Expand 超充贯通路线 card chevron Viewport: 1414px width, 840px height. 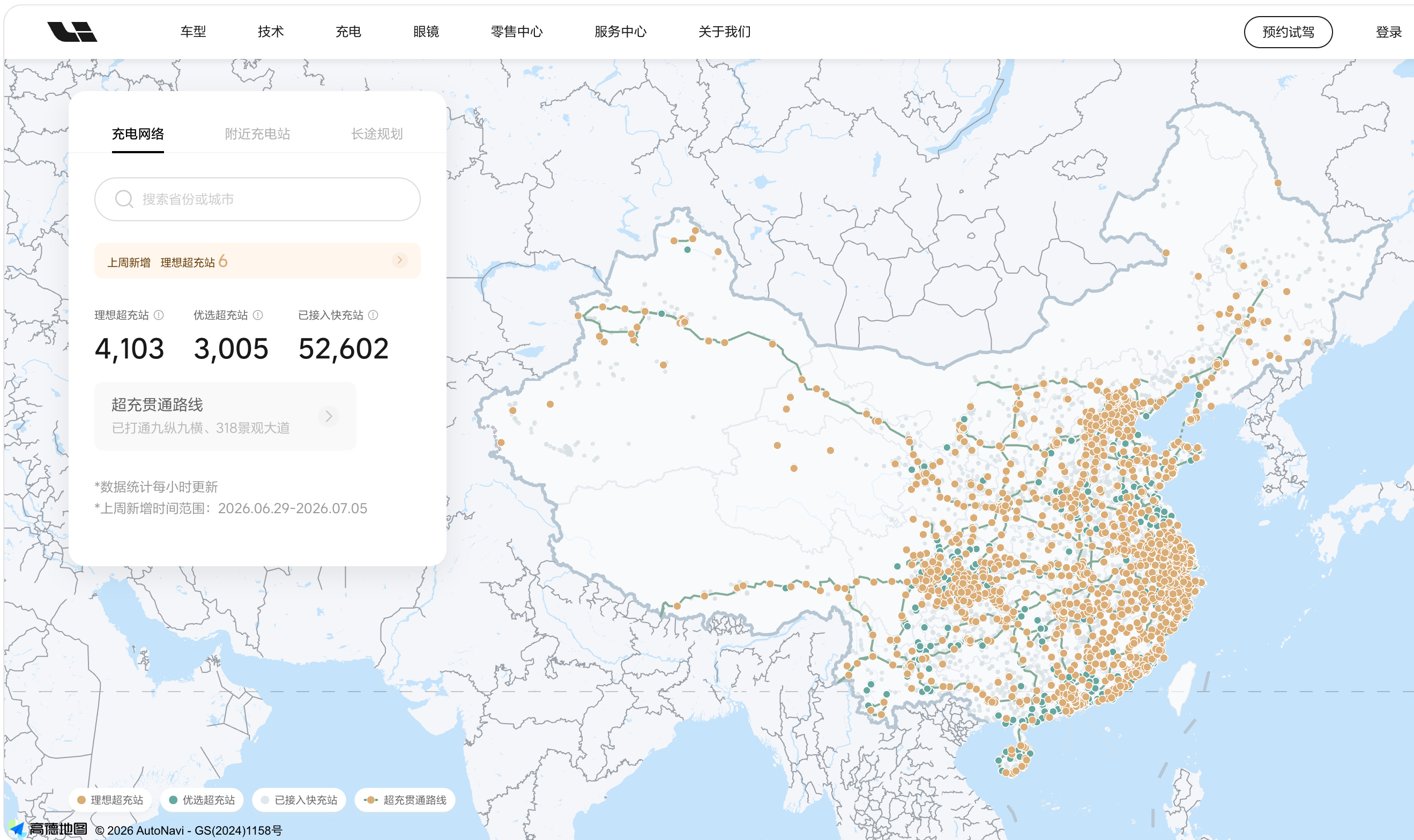pyautogui.click(x=329, y=416)
